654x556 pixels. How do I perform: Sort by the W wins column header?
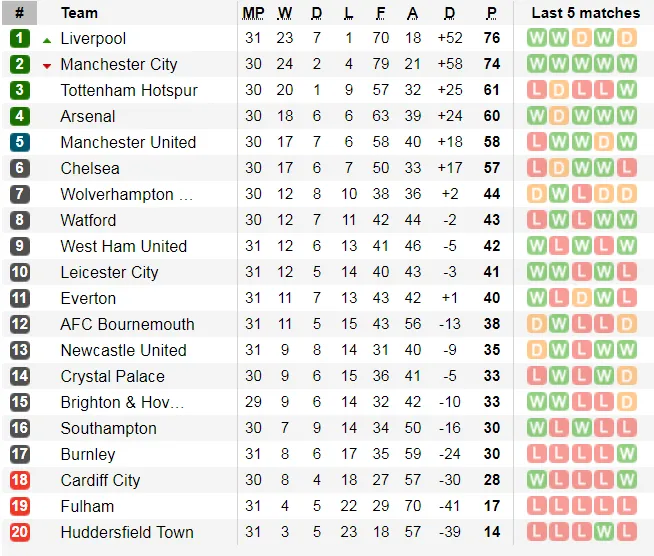pos(285,13)
